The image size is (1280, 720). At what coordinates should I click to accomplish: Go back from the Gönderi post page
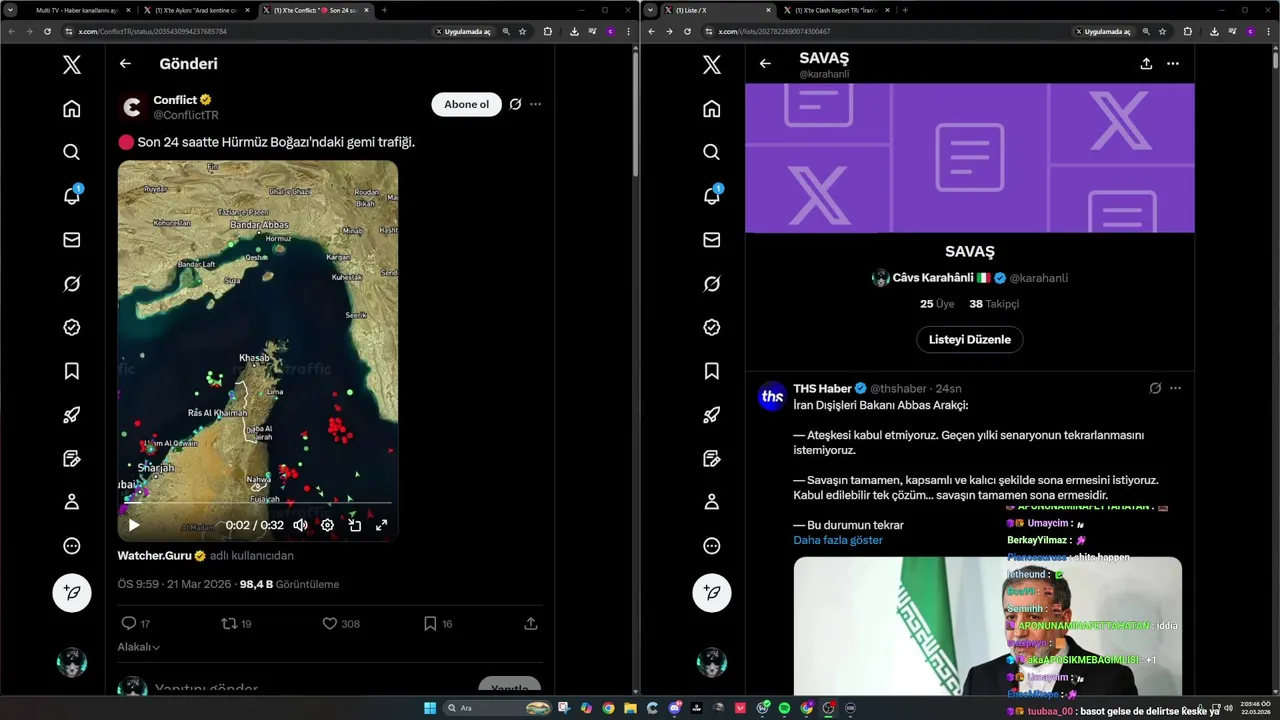pyautogui.click(x=125, y=64)
